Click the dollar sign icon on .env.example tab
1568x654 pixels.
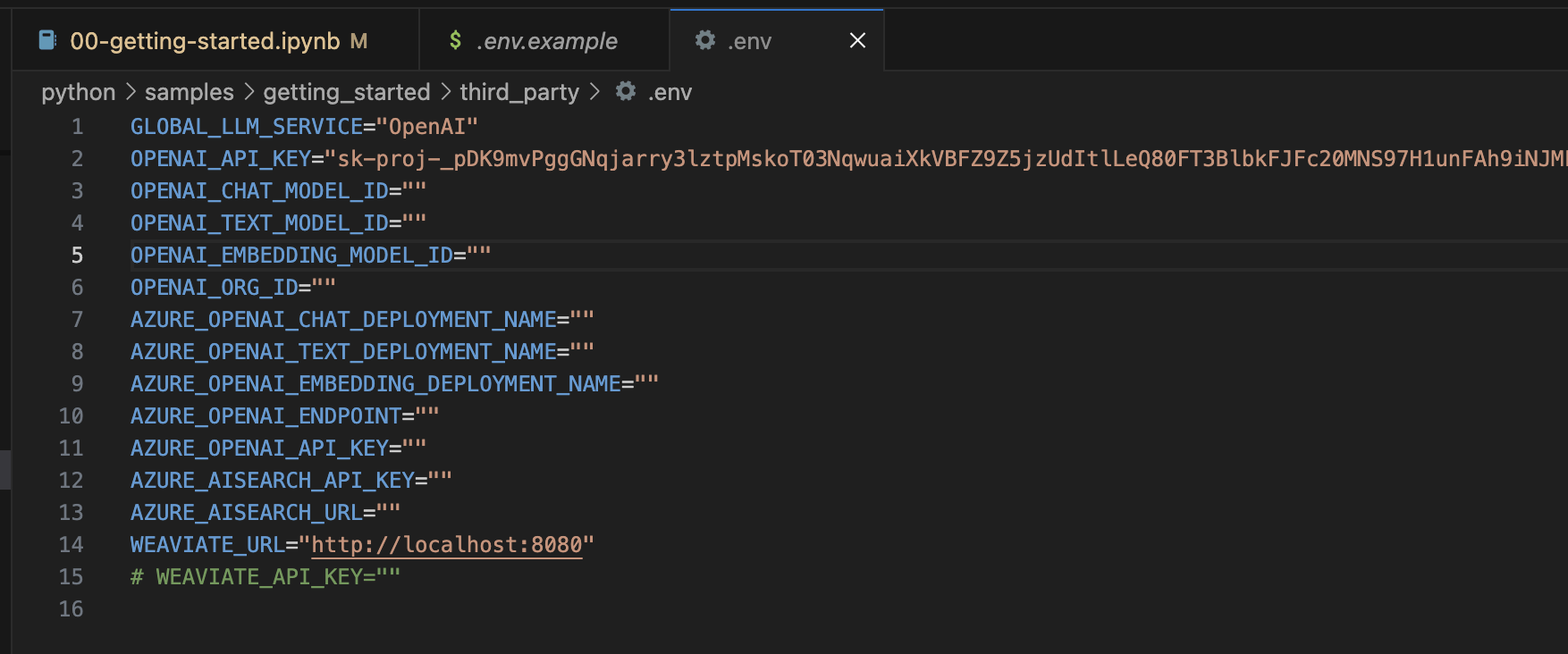pos(455,40)
